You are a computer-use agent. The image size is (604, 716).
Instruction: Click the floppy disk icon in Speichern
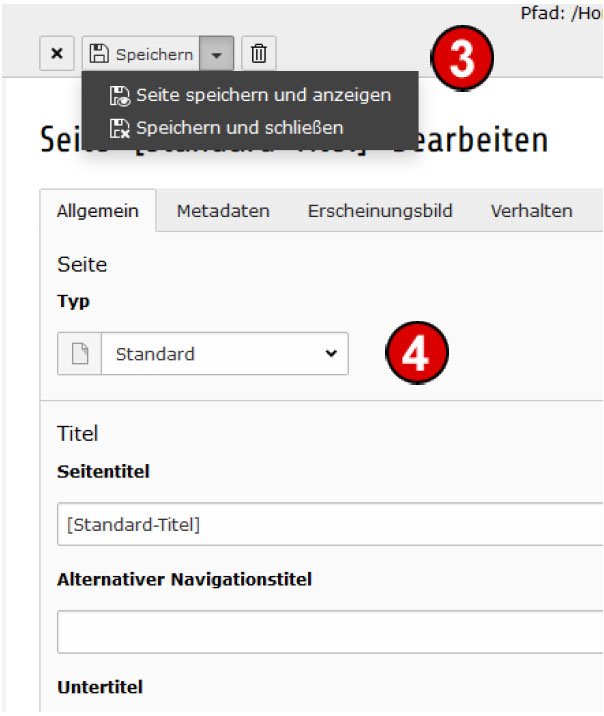(99, 53)
